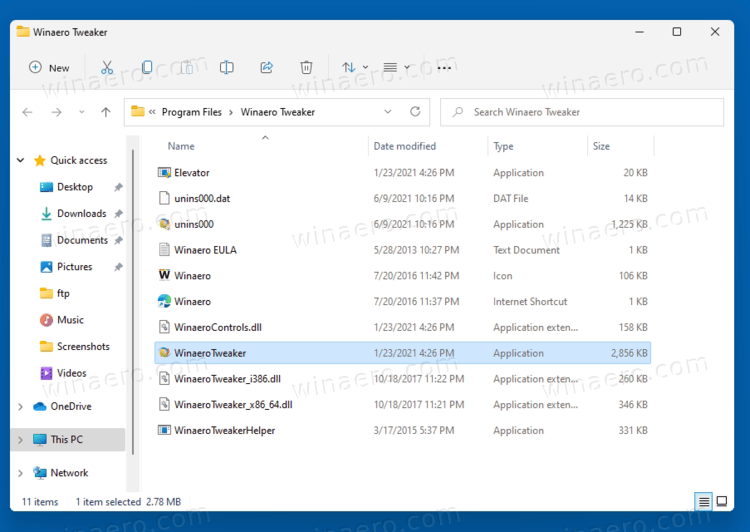750x532 pixels.
Task: Switch to large thumbnails view in status bar
Action: click(x=722, y=501)
